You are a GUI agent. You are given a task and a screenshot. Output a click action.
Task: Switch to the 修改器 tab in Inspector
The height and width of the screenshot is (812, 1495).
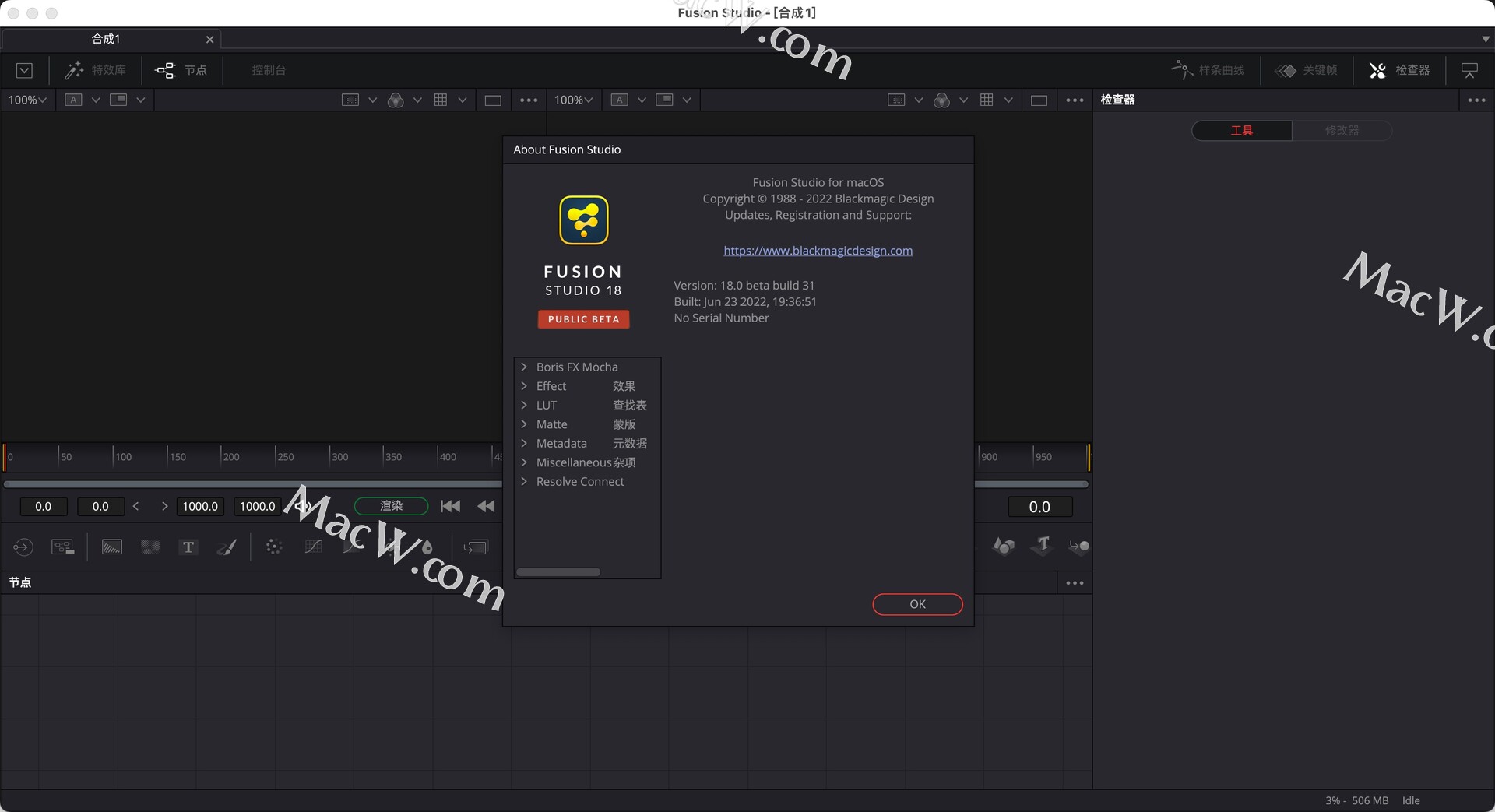click(1341, 130)
